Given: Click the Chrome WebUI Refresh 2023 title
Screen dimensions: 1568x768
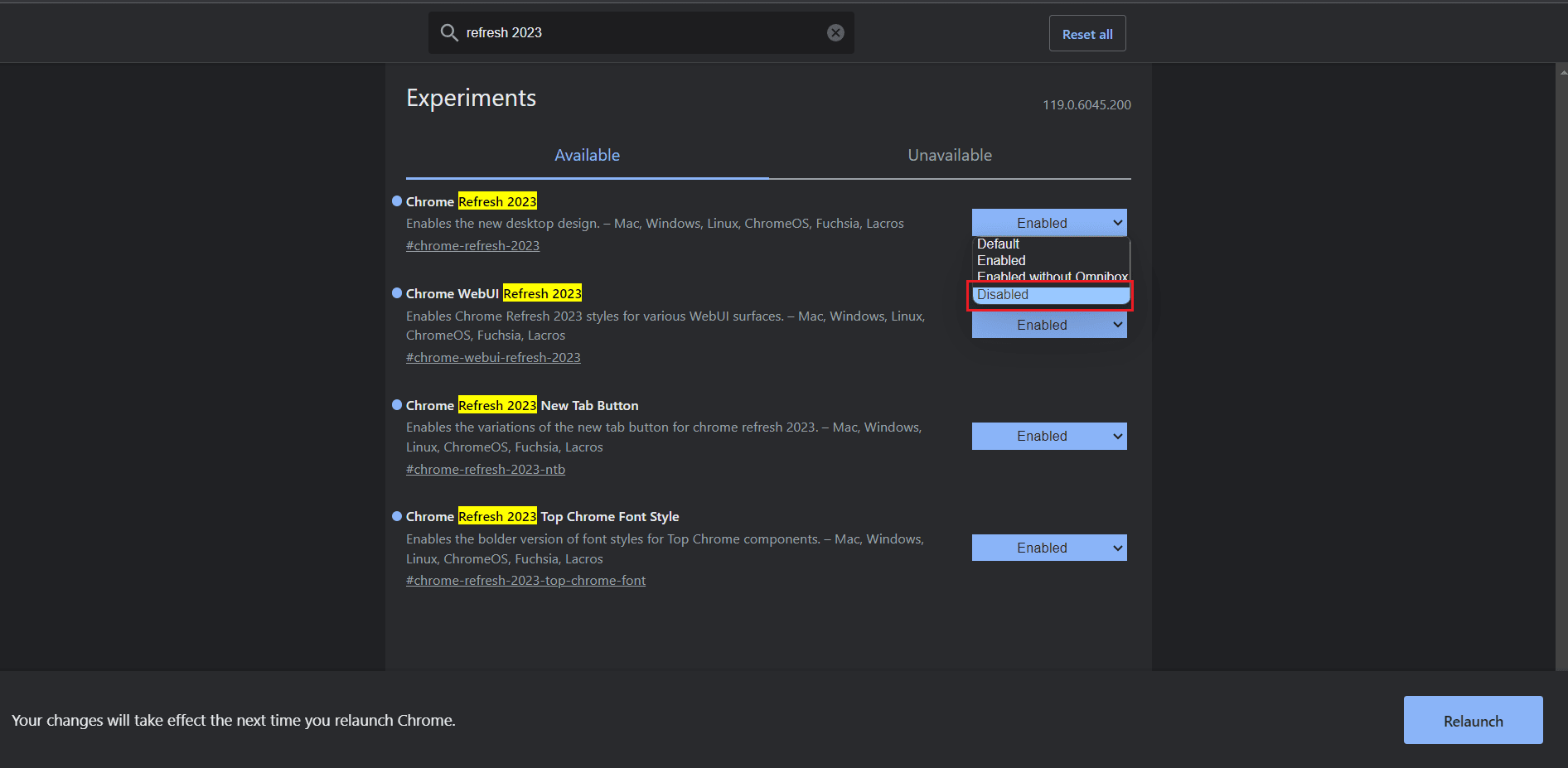Looking at the screenshot, I should tap(494, 294).
